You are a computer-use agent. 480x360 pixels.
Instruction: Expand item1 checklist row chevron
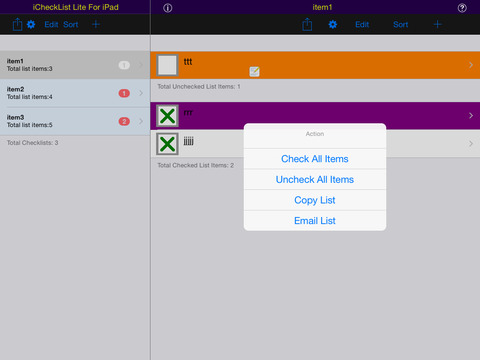(141, 65)
